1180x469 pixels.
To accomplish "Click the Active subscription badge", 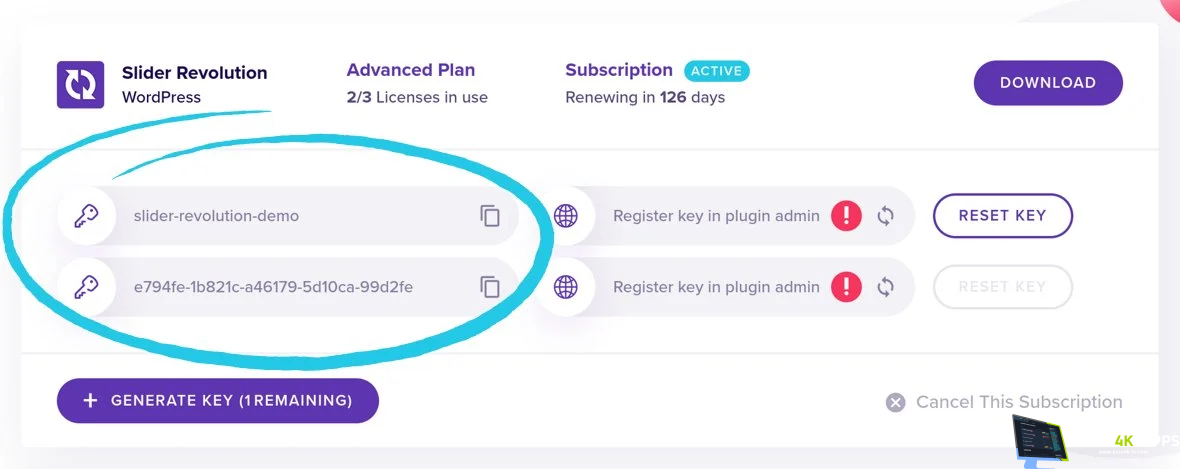I will coord(716,71).
